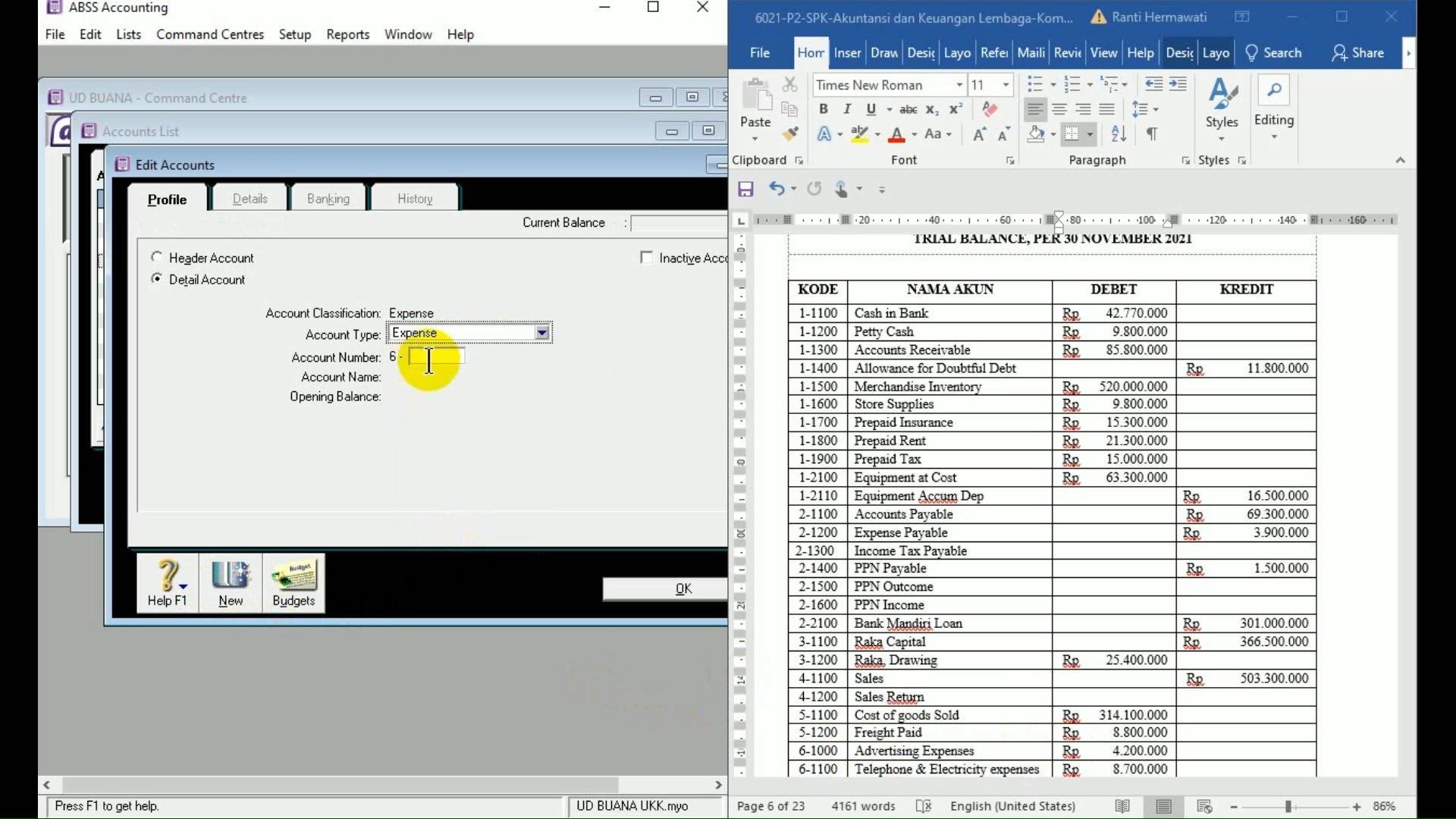Click the Decrease Indent icon
This screenshot has height=819, width=1456.
click(x=1153, y=84)
